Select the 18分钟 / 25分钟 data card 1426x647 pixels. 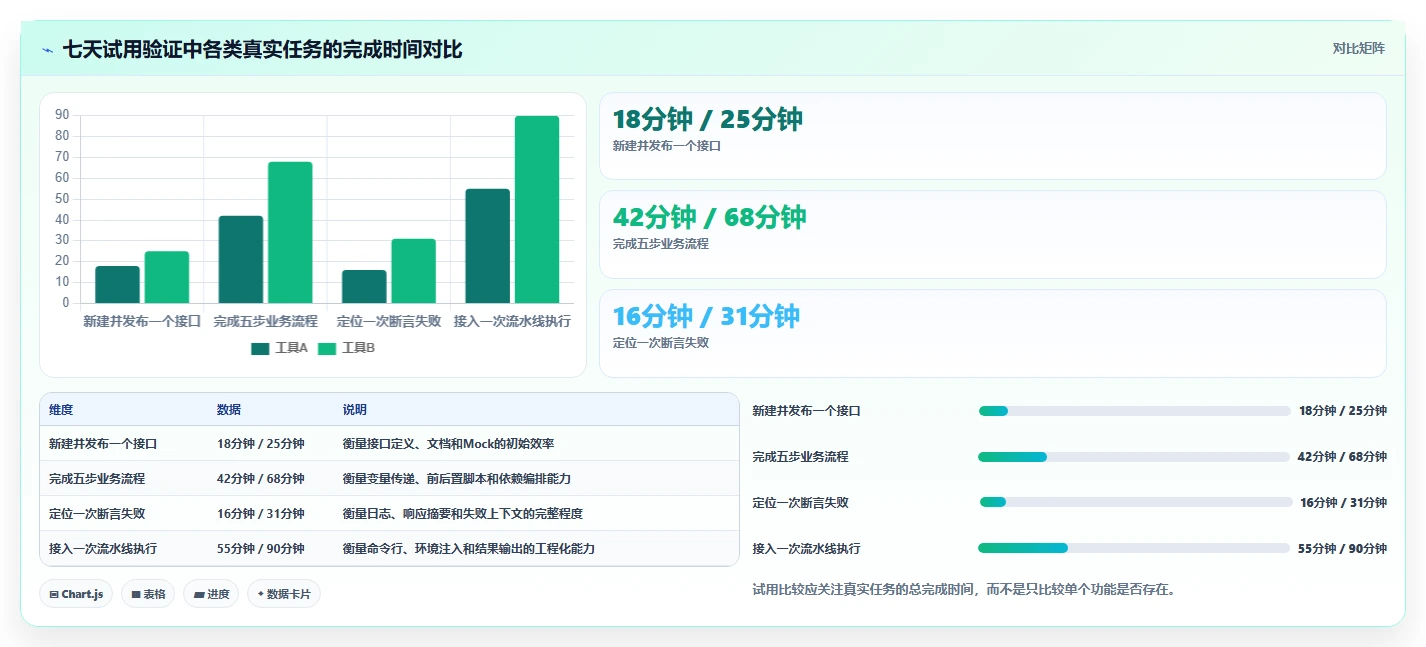click(992, 136)
